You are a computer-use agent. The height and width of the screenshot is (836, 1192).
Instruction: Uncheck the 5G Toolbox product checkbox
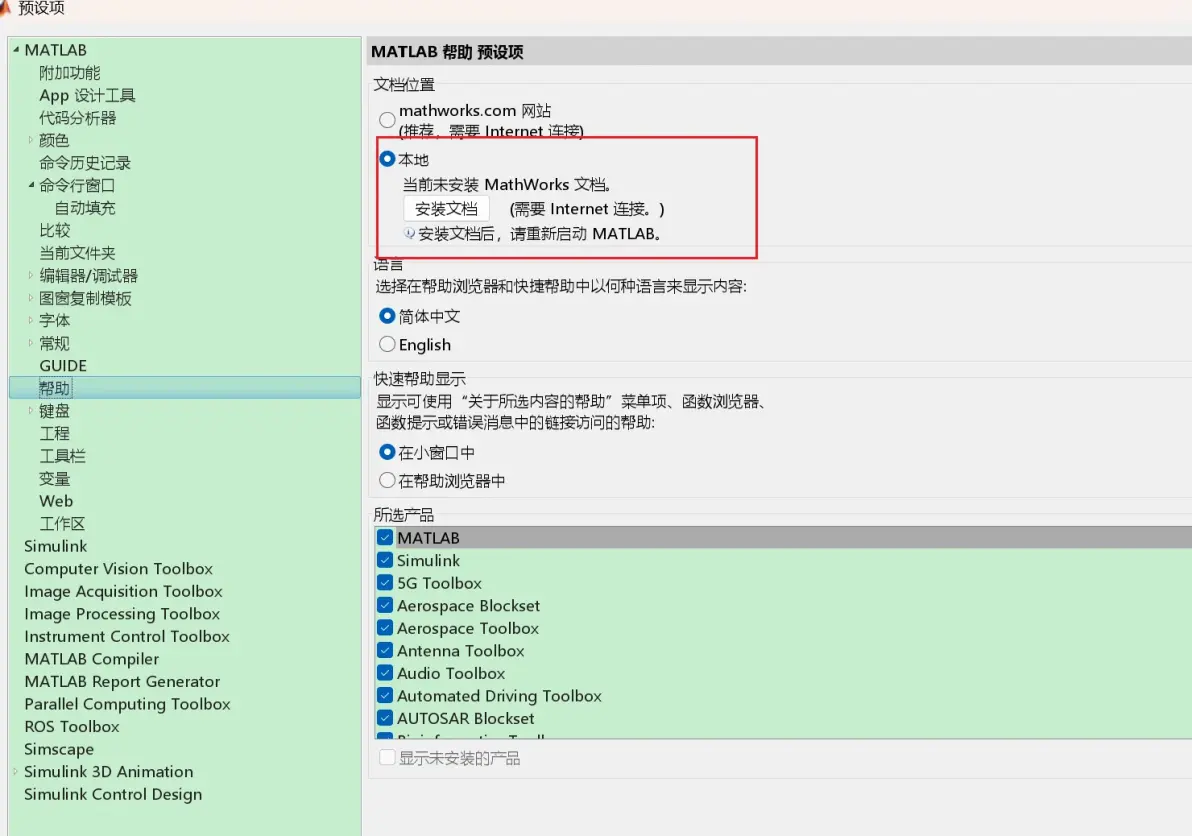(x=385, y=583)
